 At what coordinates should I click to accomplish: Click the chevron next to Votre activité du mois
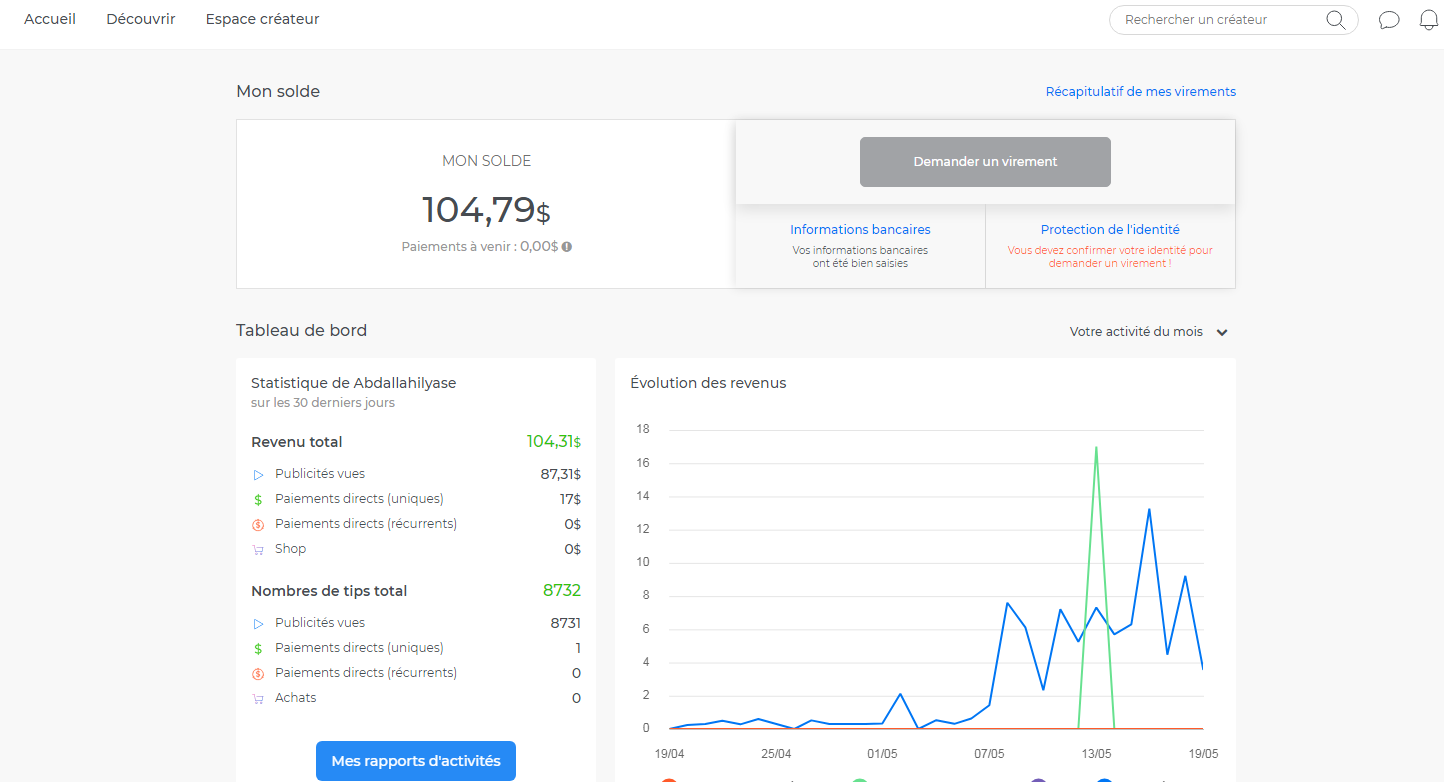click(1222, 332)
